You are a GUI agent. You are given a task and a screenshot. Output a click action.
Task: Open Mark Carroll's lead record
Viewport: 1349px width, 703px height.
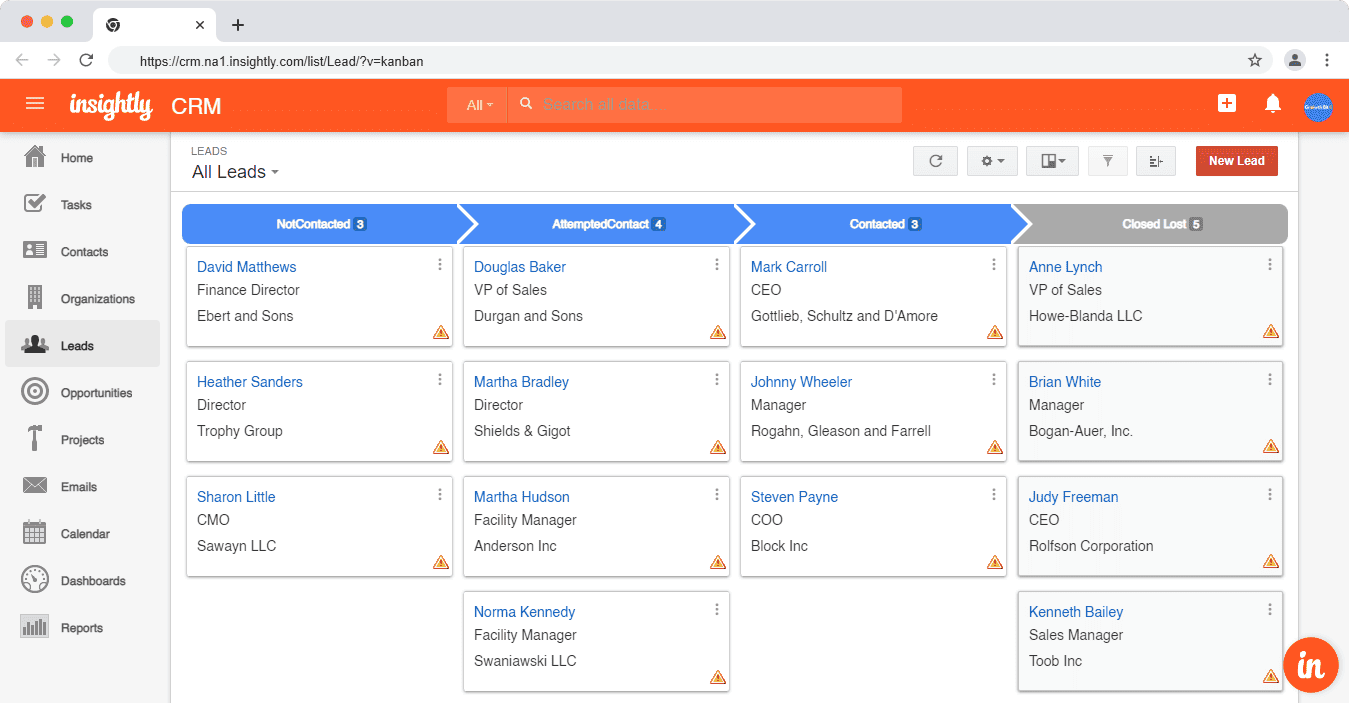click(x=788, y=266)
